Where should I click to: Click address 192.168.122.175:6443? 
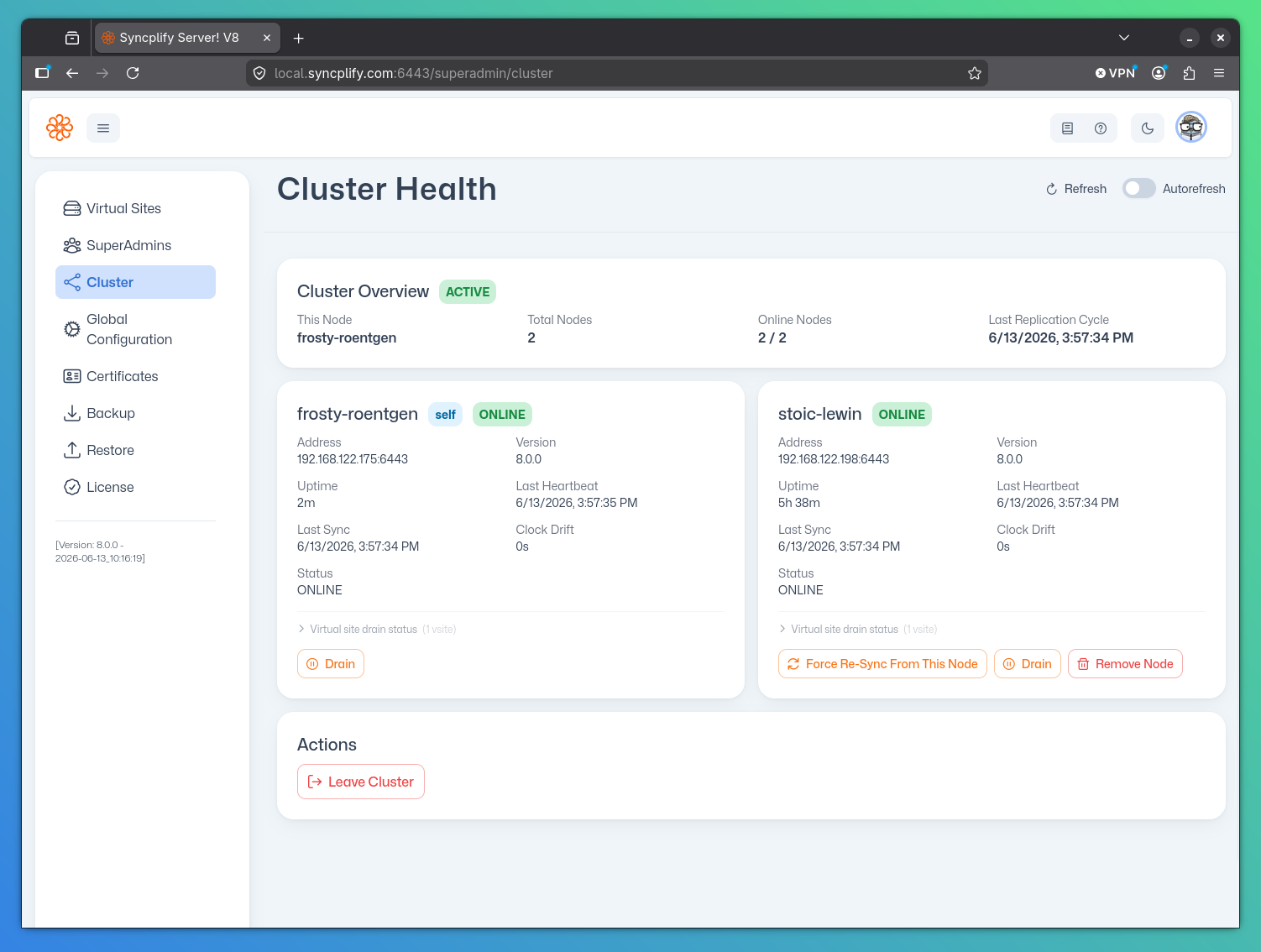353,459
